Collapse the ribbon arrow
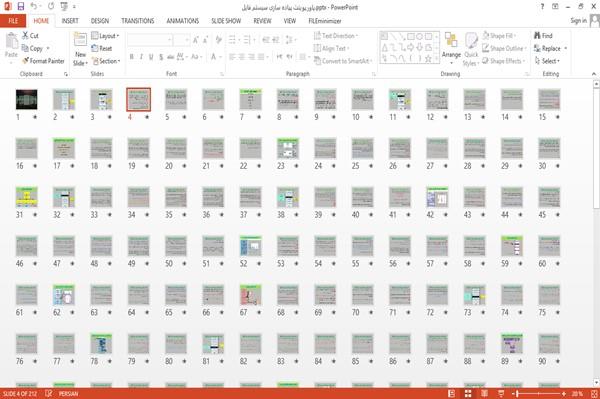This screenshot has width=600, height=399. (x=594, y=74)
